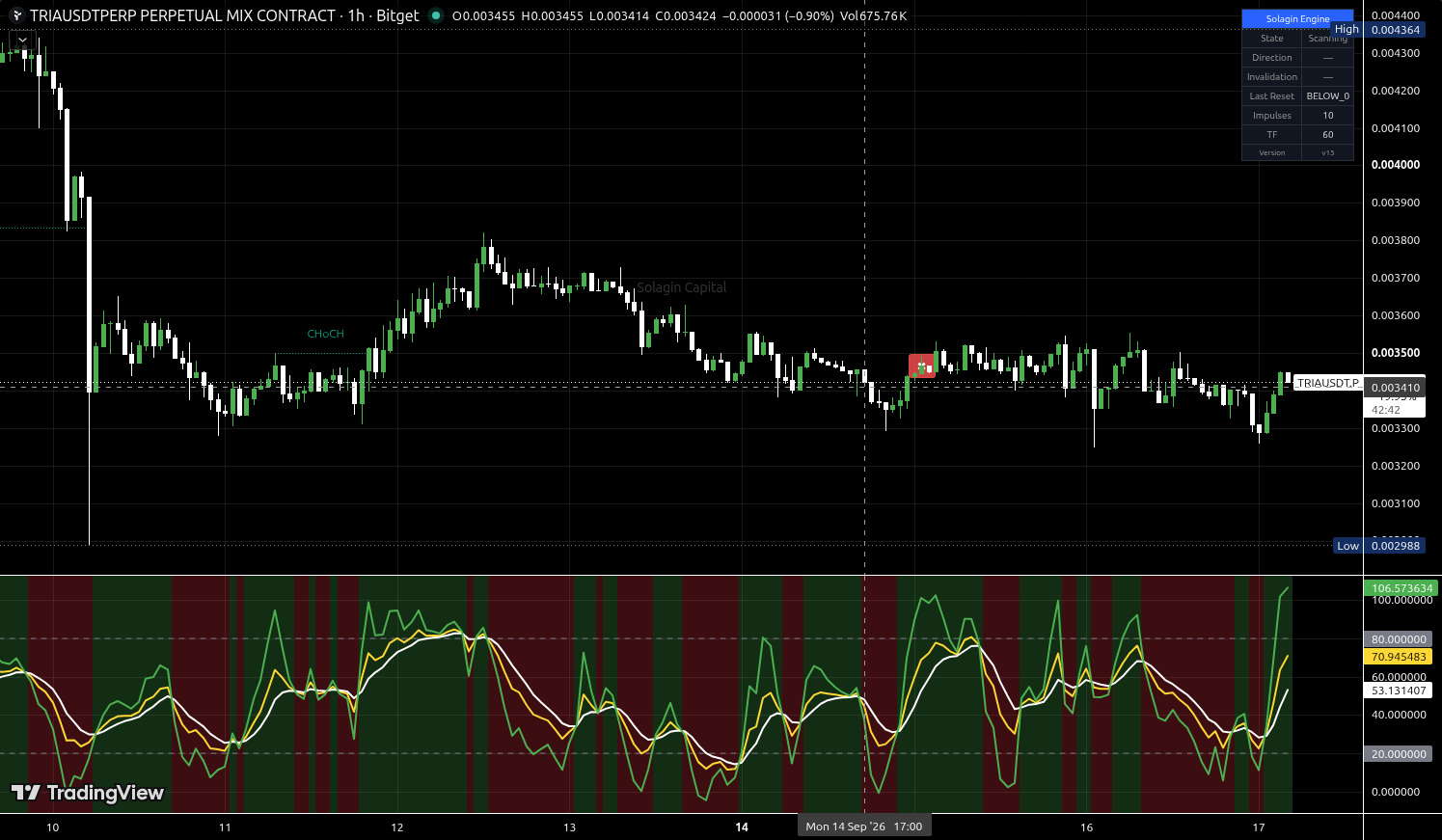Click the green market status dot
The image size is (1442, 840).
click(436, 15)
